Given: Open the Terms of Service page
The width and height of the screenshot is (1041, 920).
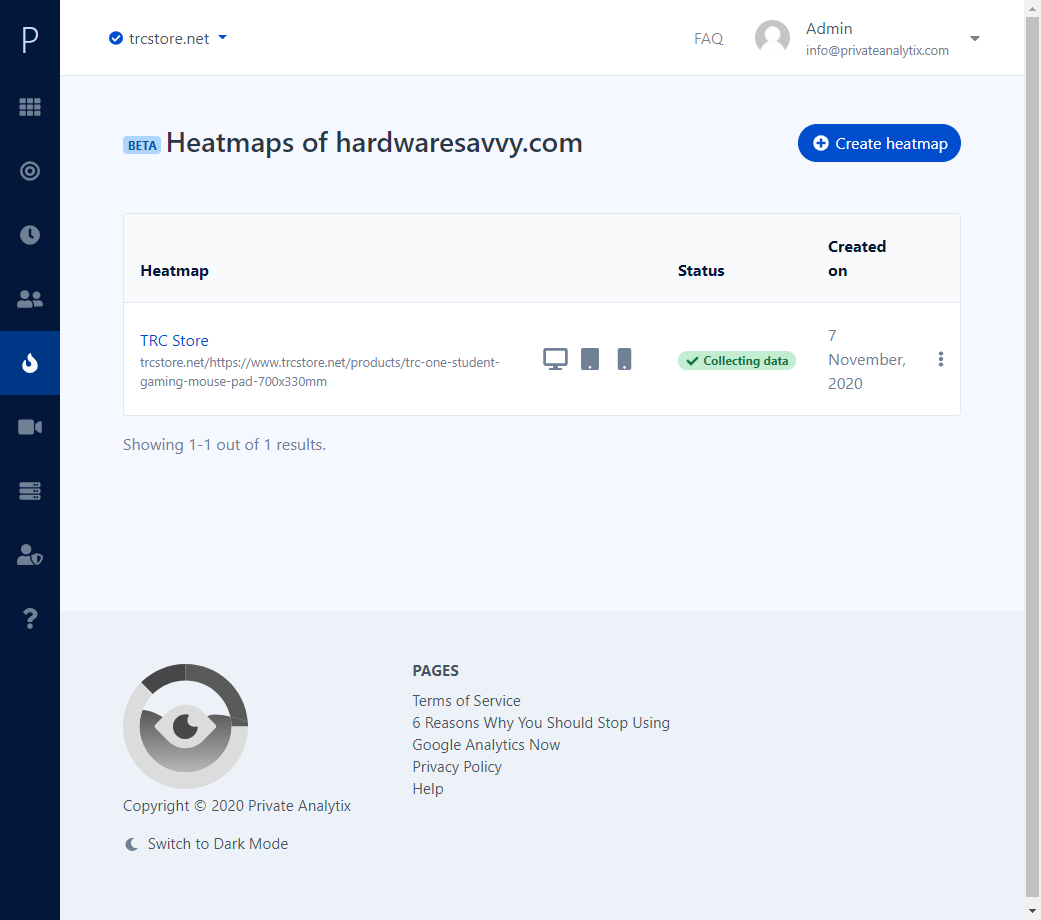Looking at the screenshot, I should [466, 701].
